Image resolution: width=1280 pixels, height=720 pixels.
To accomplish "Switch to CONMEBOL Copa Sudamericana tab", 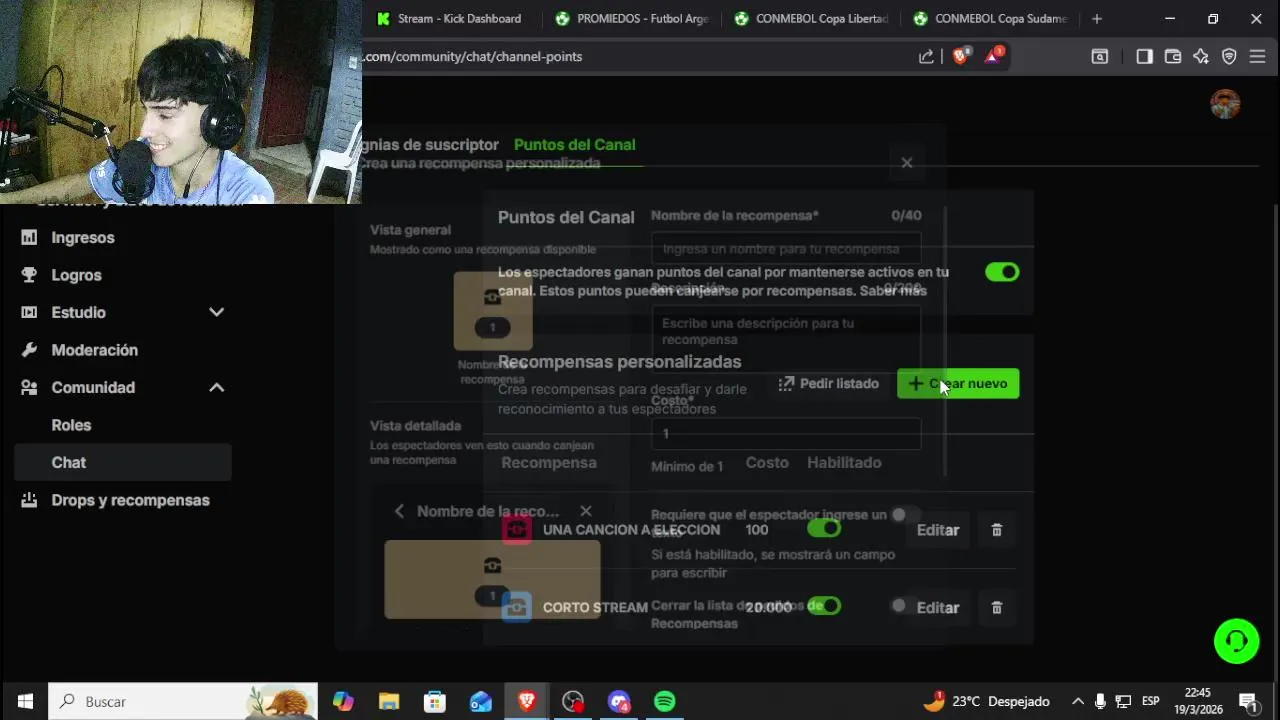I will pos(992,18).
